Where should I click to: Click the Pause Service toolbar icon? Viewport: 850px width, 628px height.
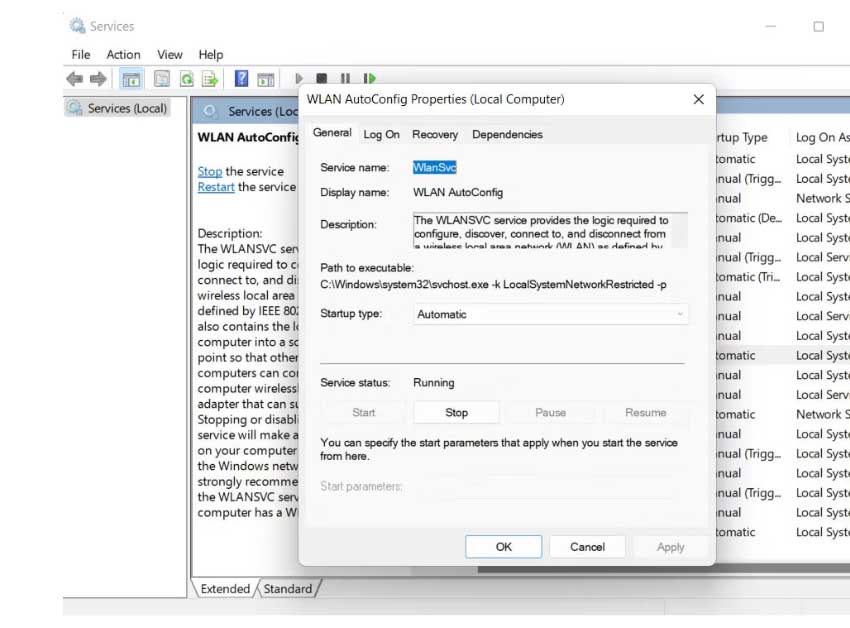pyautogui.click(x=345, y=79)
